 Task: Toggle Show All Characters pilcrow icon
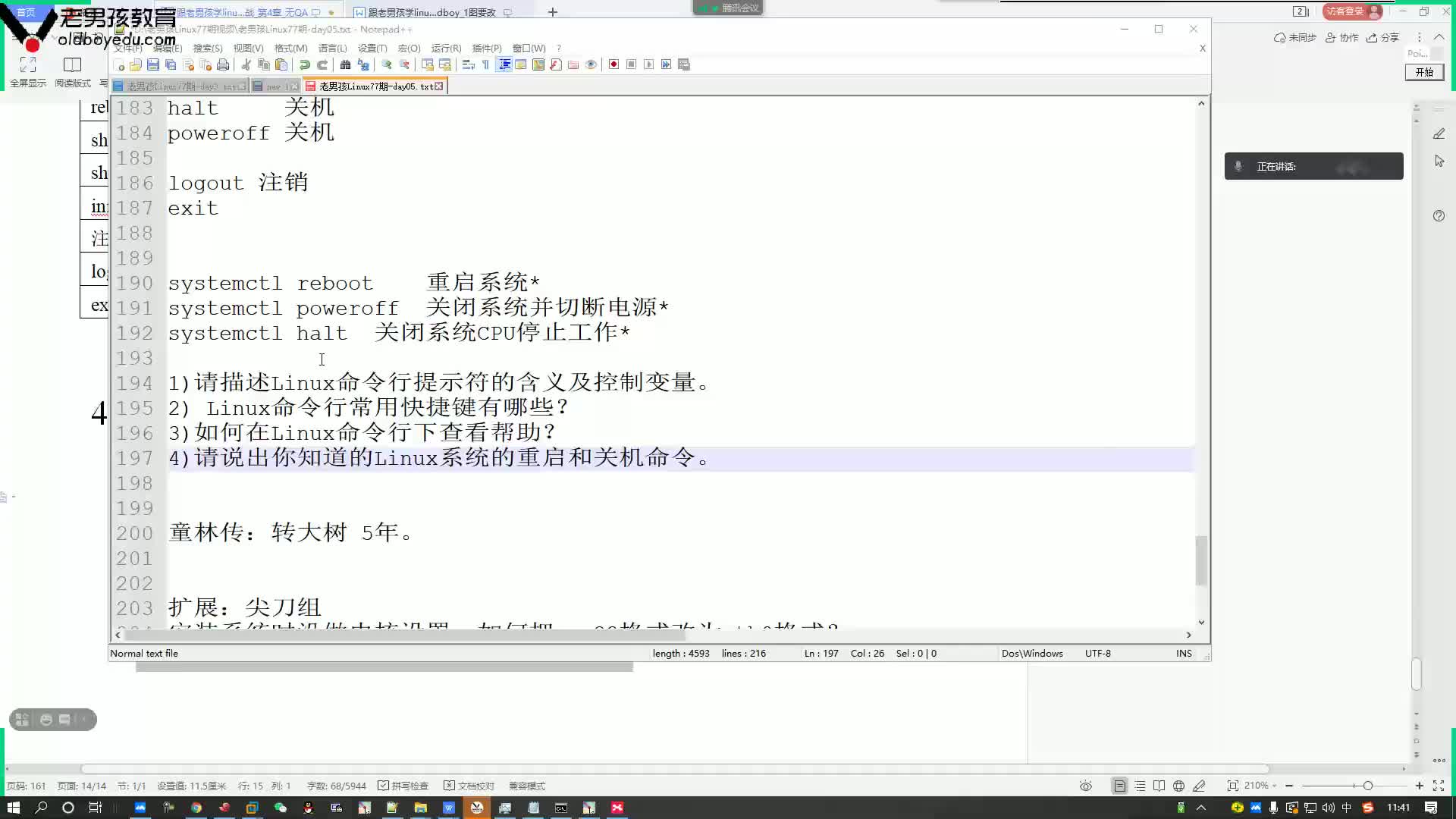tap(485, 64)
